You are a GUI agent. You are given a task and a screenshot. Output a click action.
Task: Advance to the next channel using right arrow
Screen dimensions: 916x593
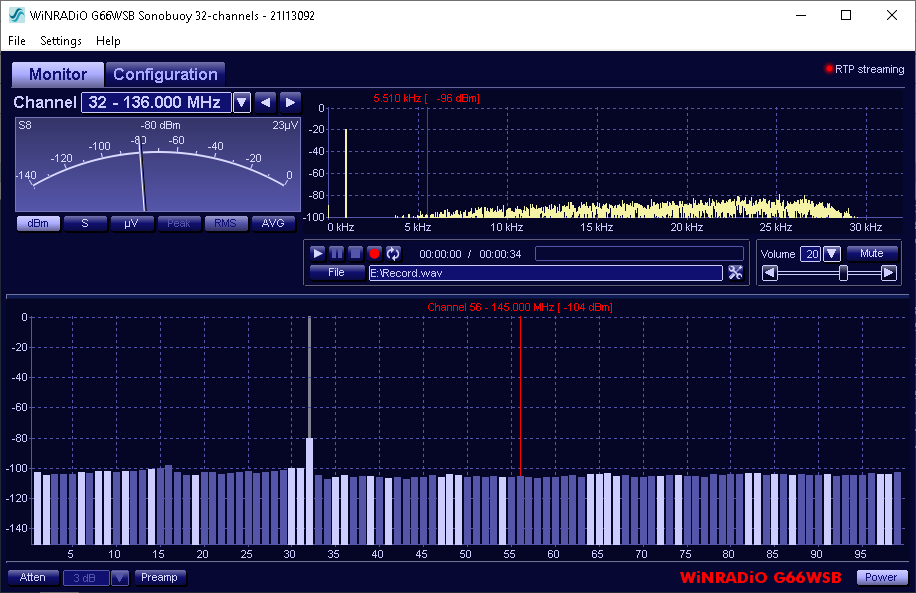pyautogui.click(x=290, y=102)
